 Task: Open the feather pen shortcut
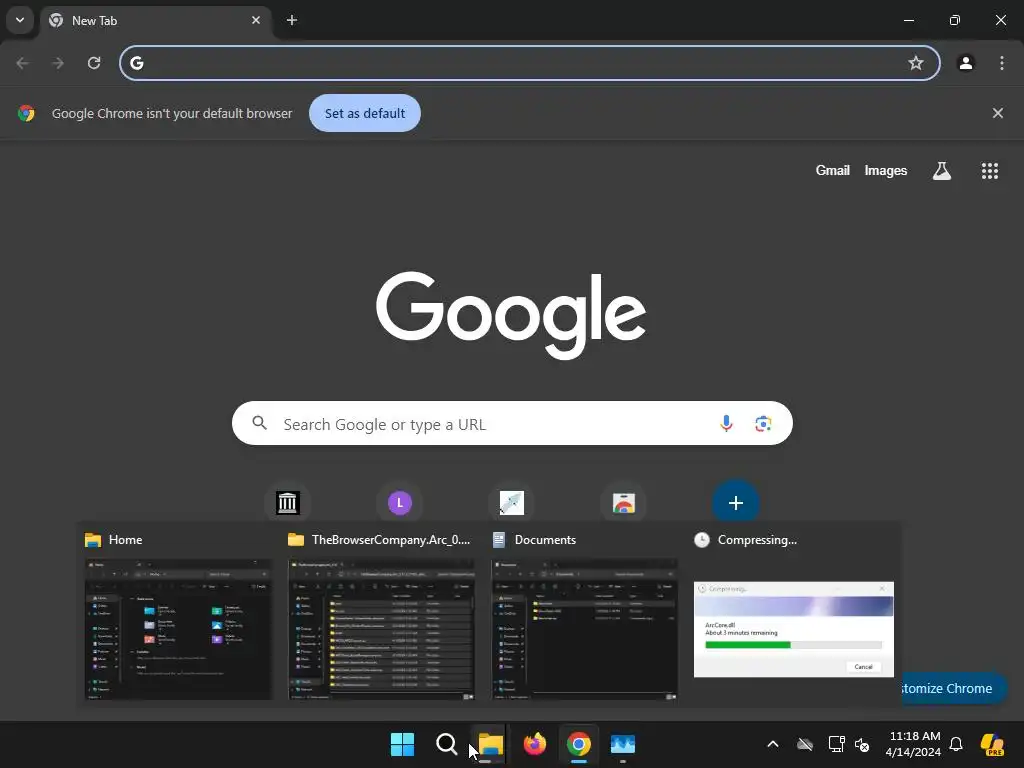(512, 503)
